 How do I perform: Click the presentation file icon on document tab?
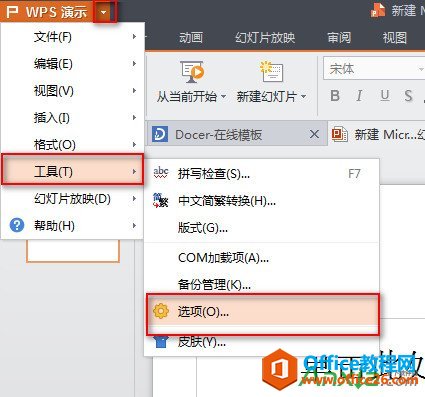[340, 134]
